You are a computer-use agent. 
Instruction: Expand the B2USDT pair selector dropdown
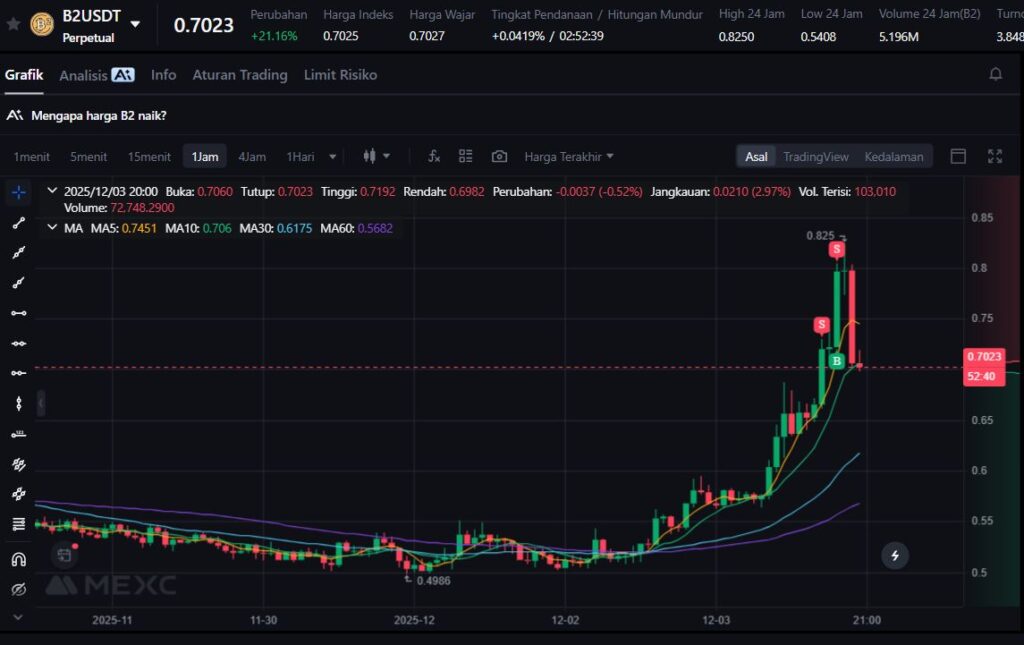pyautogui.click(x=135, y=24)
